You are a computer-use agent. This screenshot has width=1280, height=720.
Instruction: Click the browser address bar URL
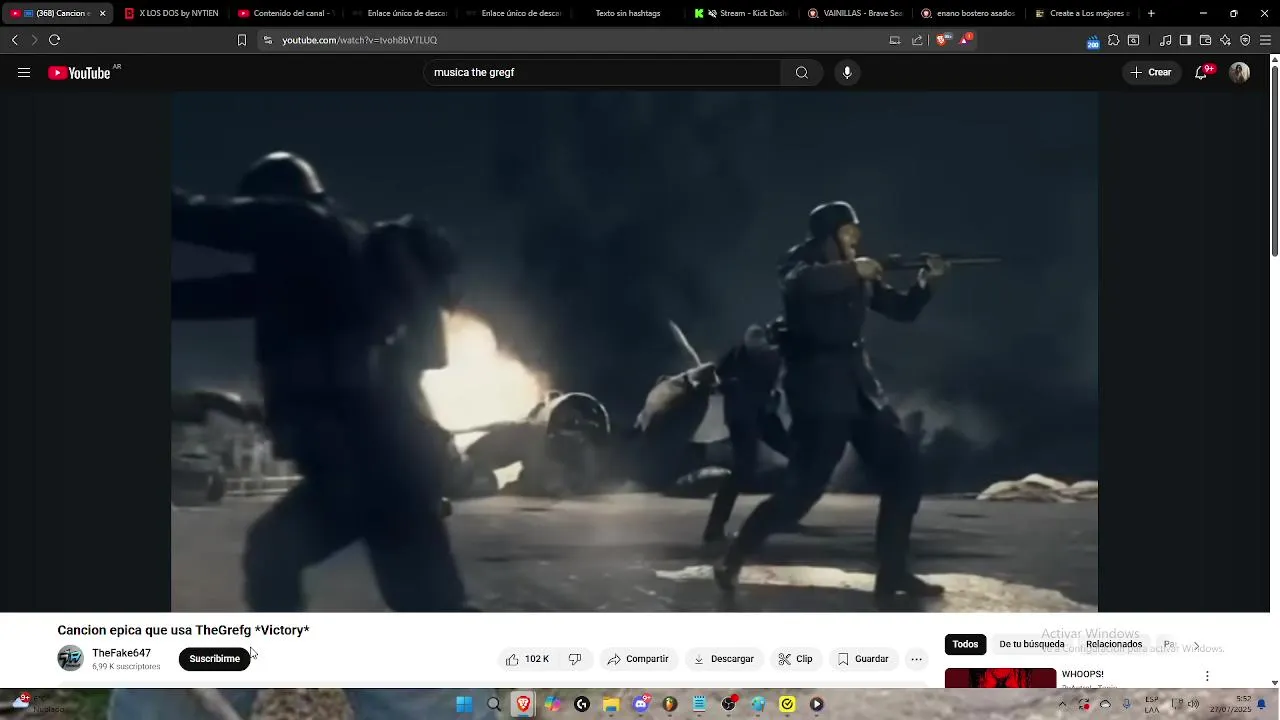(x=359, y=40)
